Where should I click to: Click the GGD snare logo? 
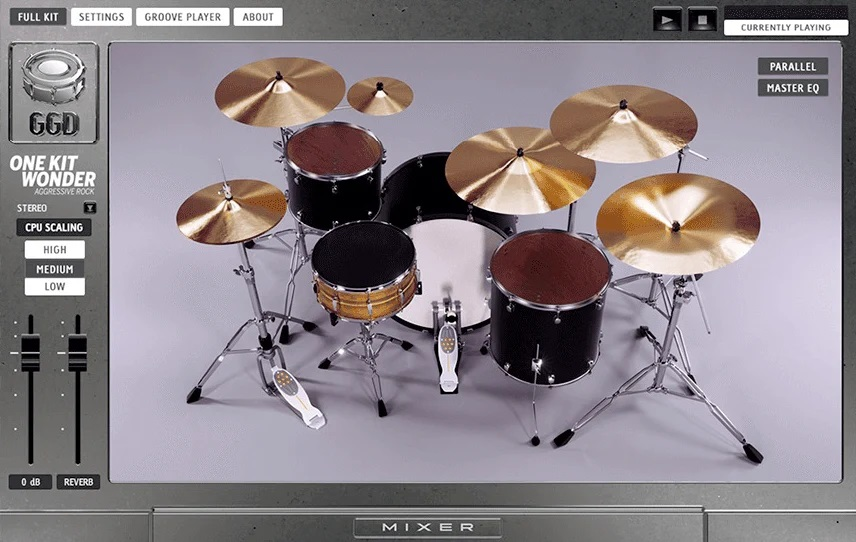coord(53,92)
